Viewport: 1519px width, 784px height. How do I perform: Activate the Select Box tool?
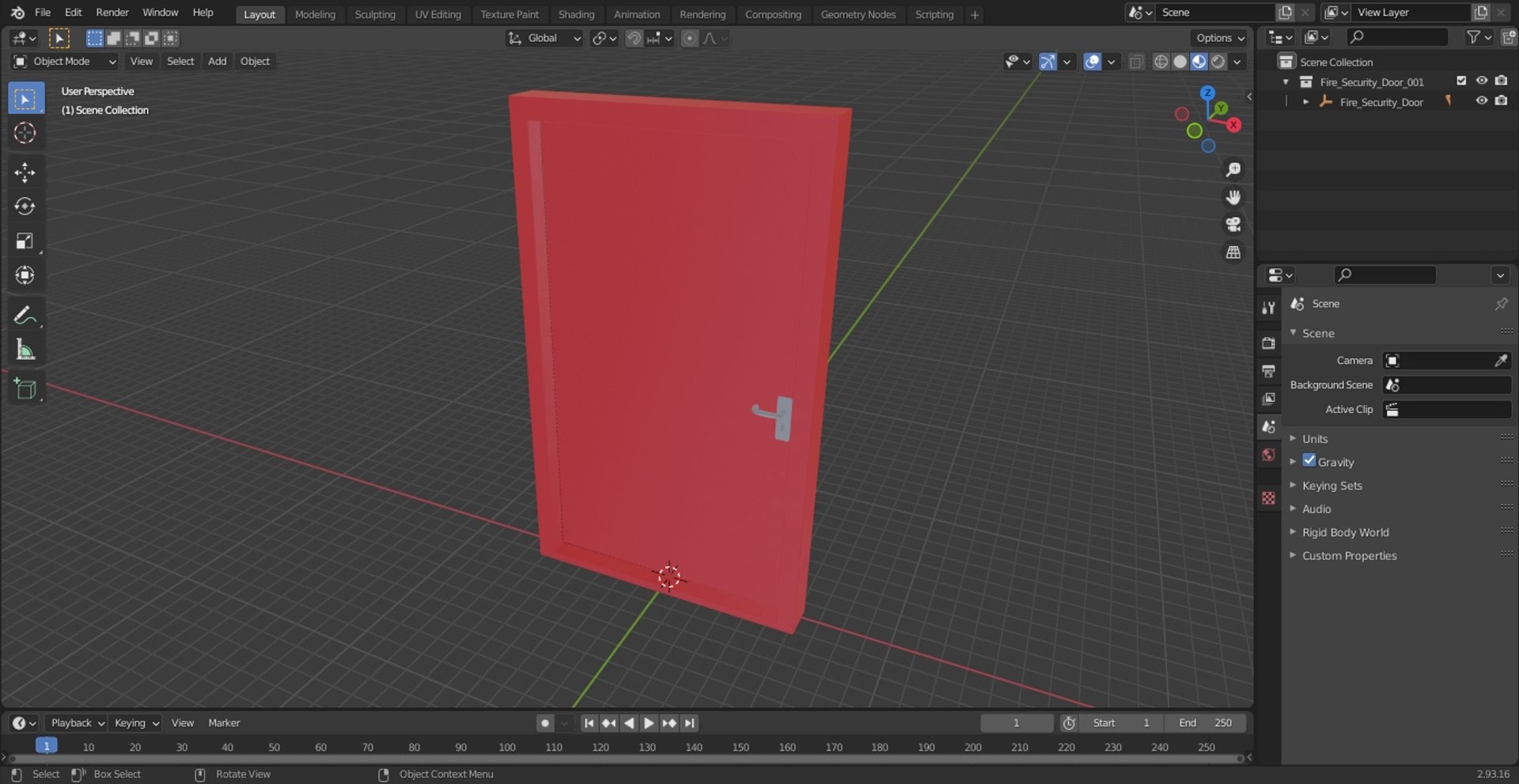click(25, 99)
